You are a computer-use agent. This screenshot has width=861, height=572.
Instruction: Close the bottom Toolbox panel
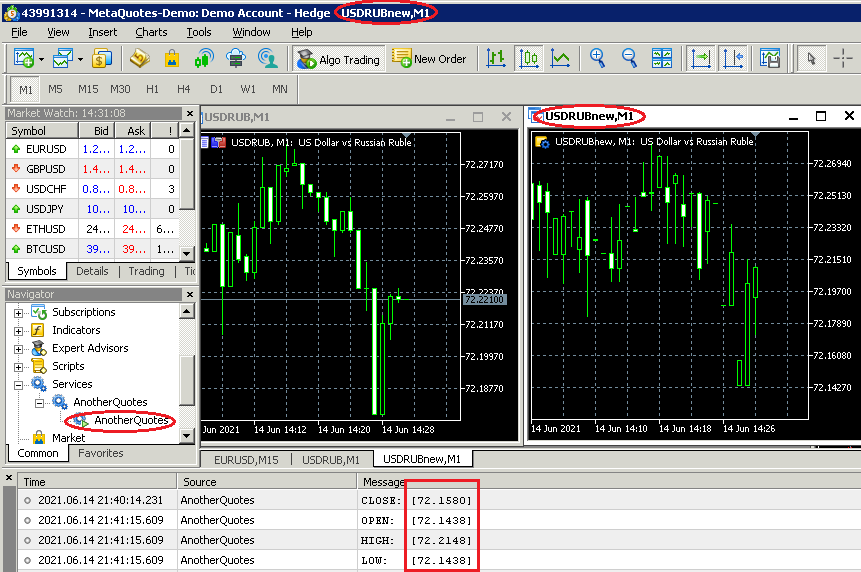(9, 478)
